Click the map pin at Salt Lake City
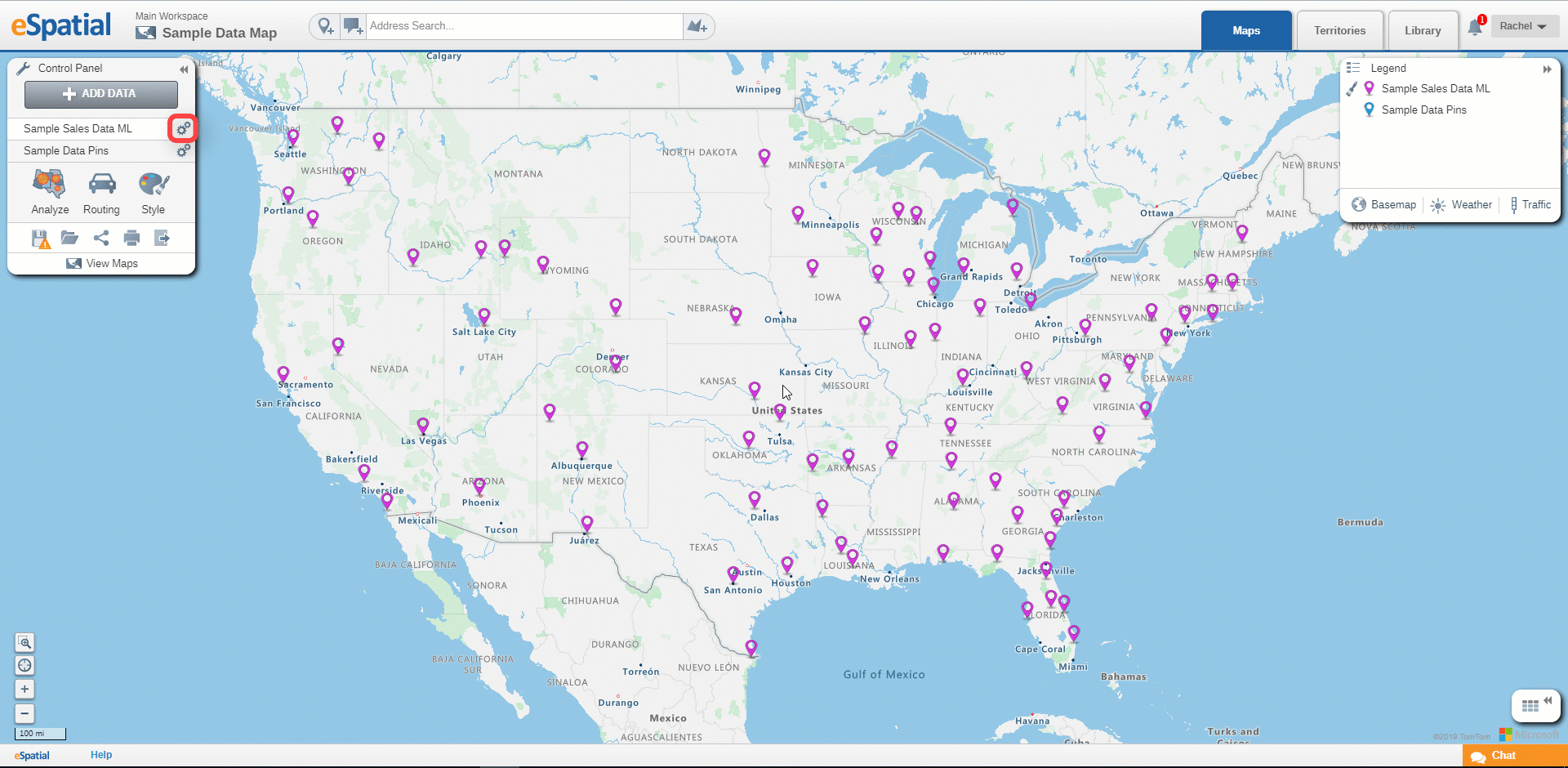The image size is (1568, 768). (x=483, y=315)
